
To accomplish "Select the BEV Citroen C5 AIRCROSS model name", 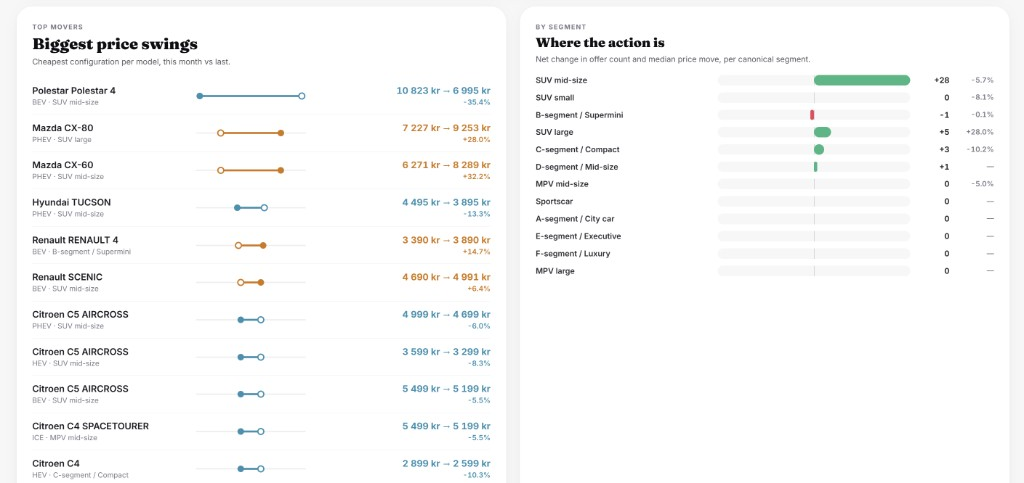I will coord(80,389).
